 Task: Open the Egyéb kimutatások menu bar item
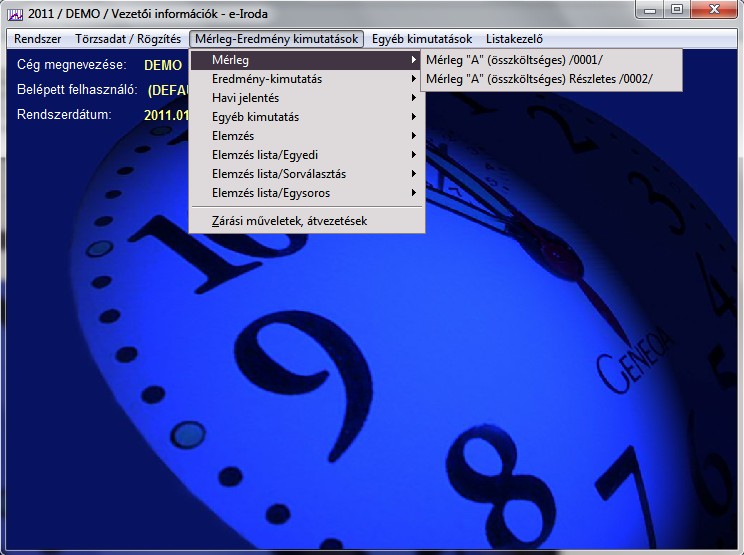421,39
